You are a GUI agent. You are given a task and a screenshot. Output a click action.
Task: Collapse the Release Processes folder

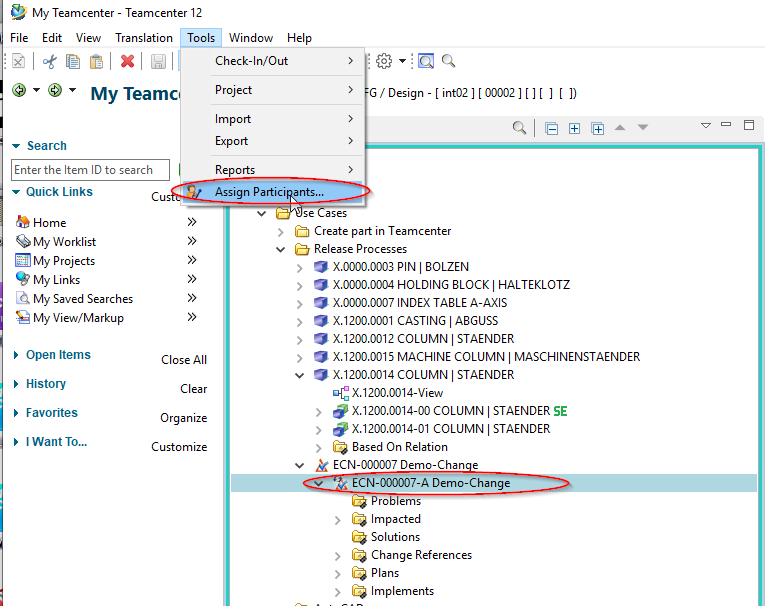[282, 249]
